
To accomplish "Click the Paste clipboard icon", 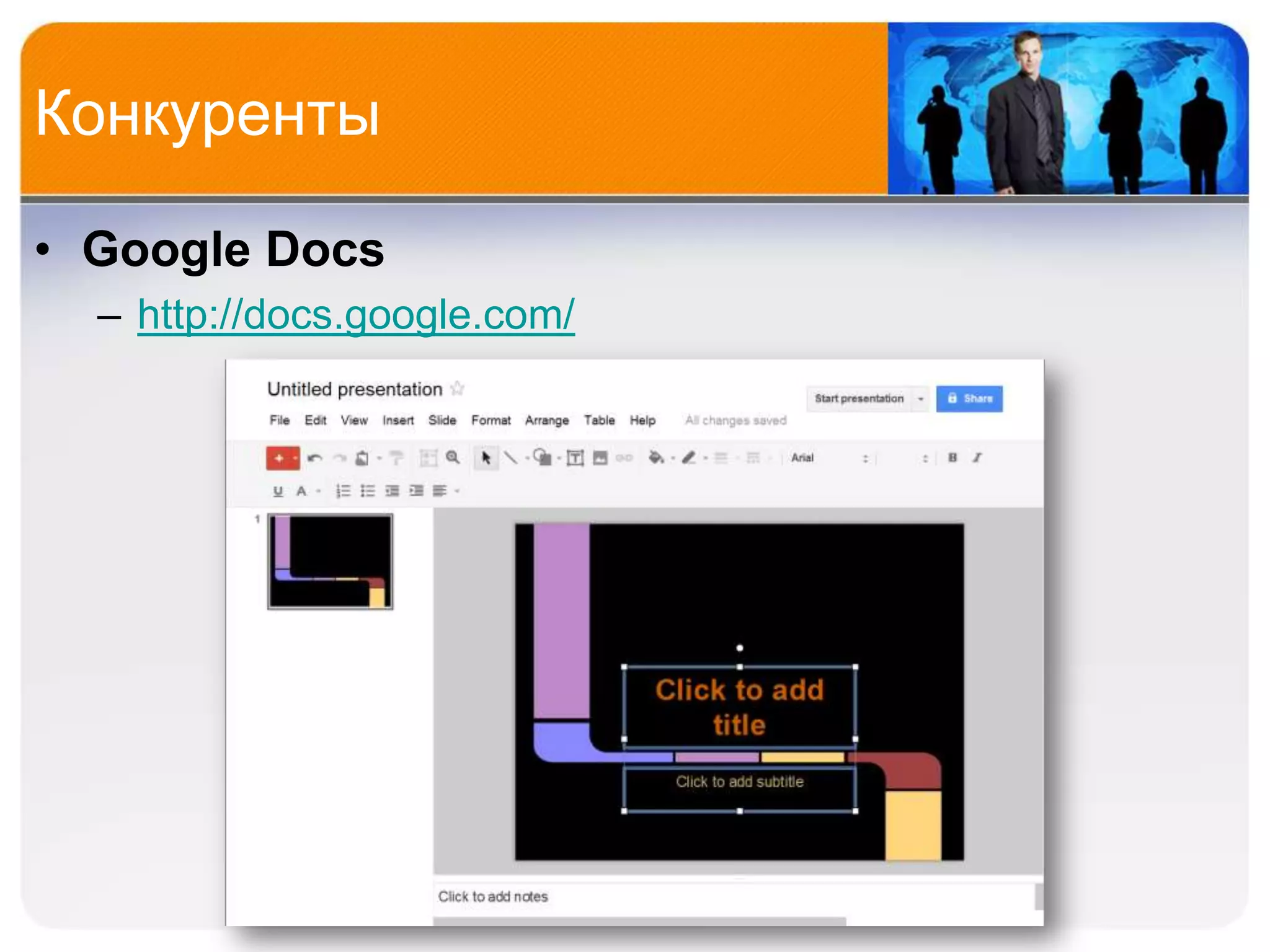I will pyautogui.click(x=362, y=458).
